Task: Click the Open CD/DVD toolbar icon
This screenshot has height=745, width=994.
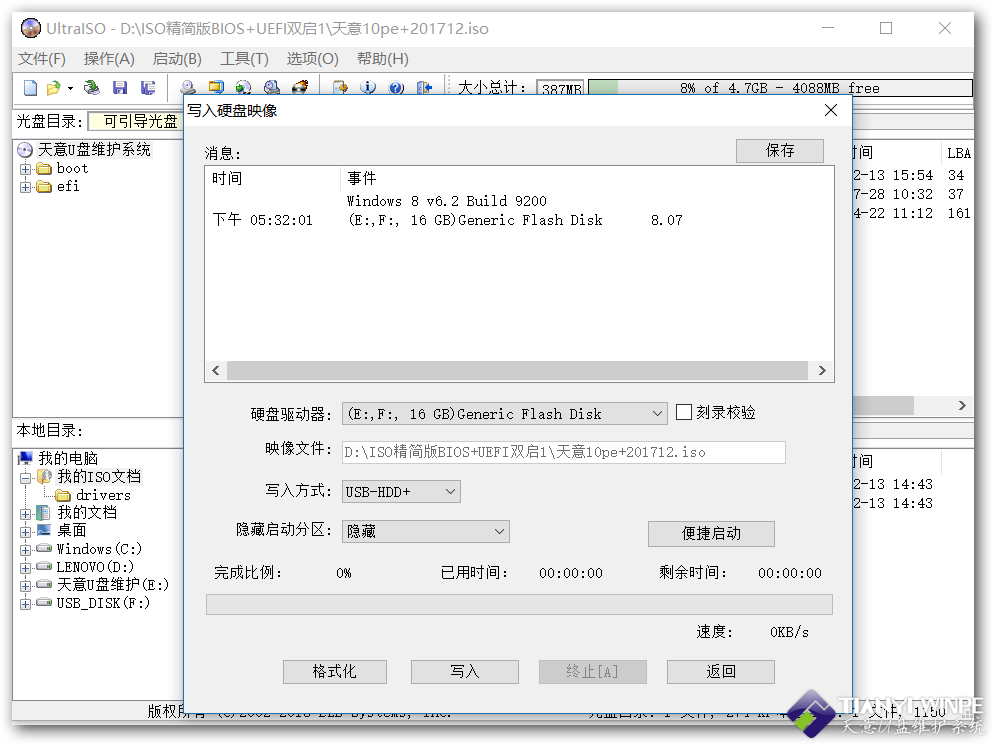Action: pos(92,87)
